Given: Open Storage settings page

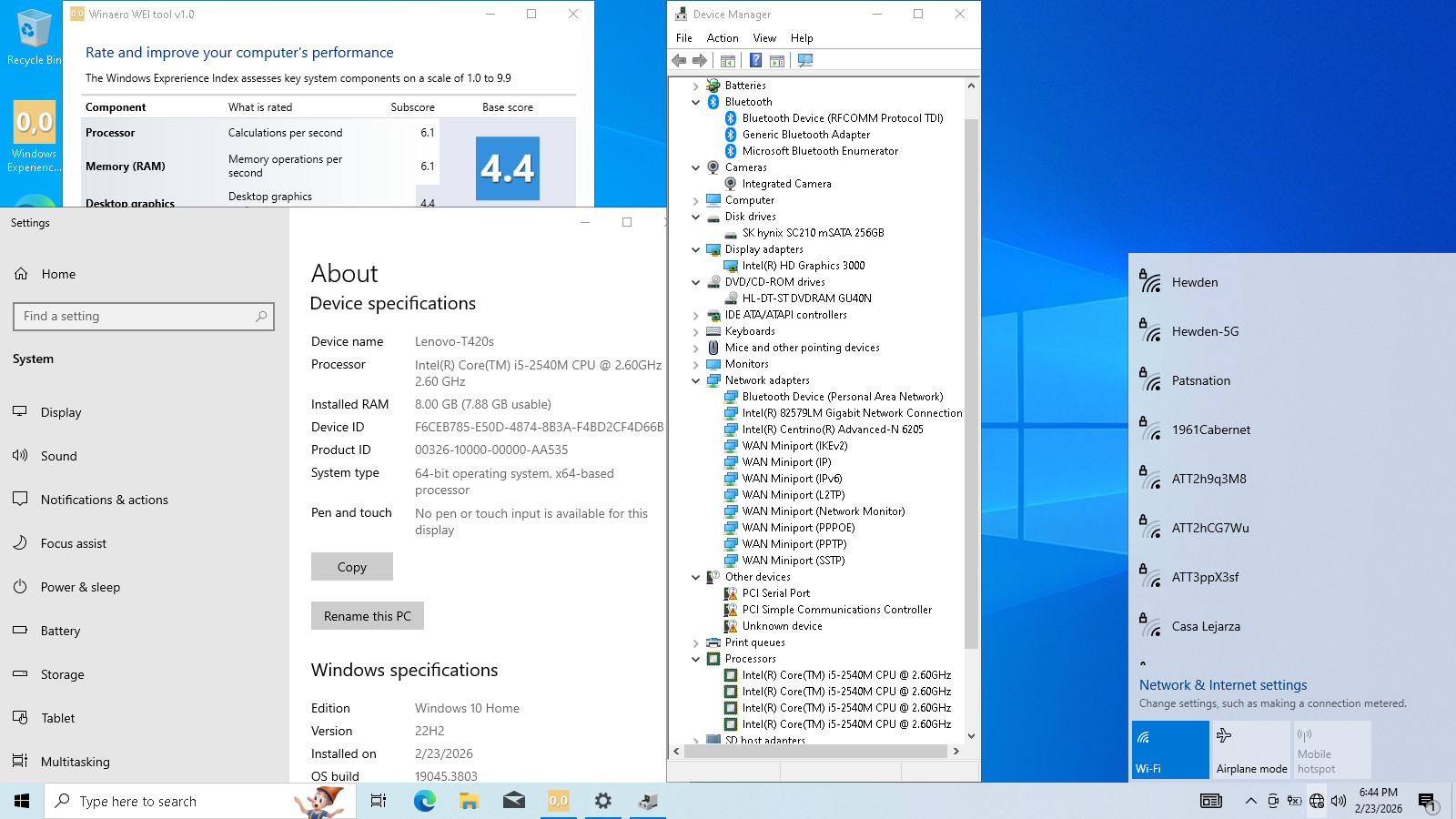Looking at the screenshot, I should point(62,674).
